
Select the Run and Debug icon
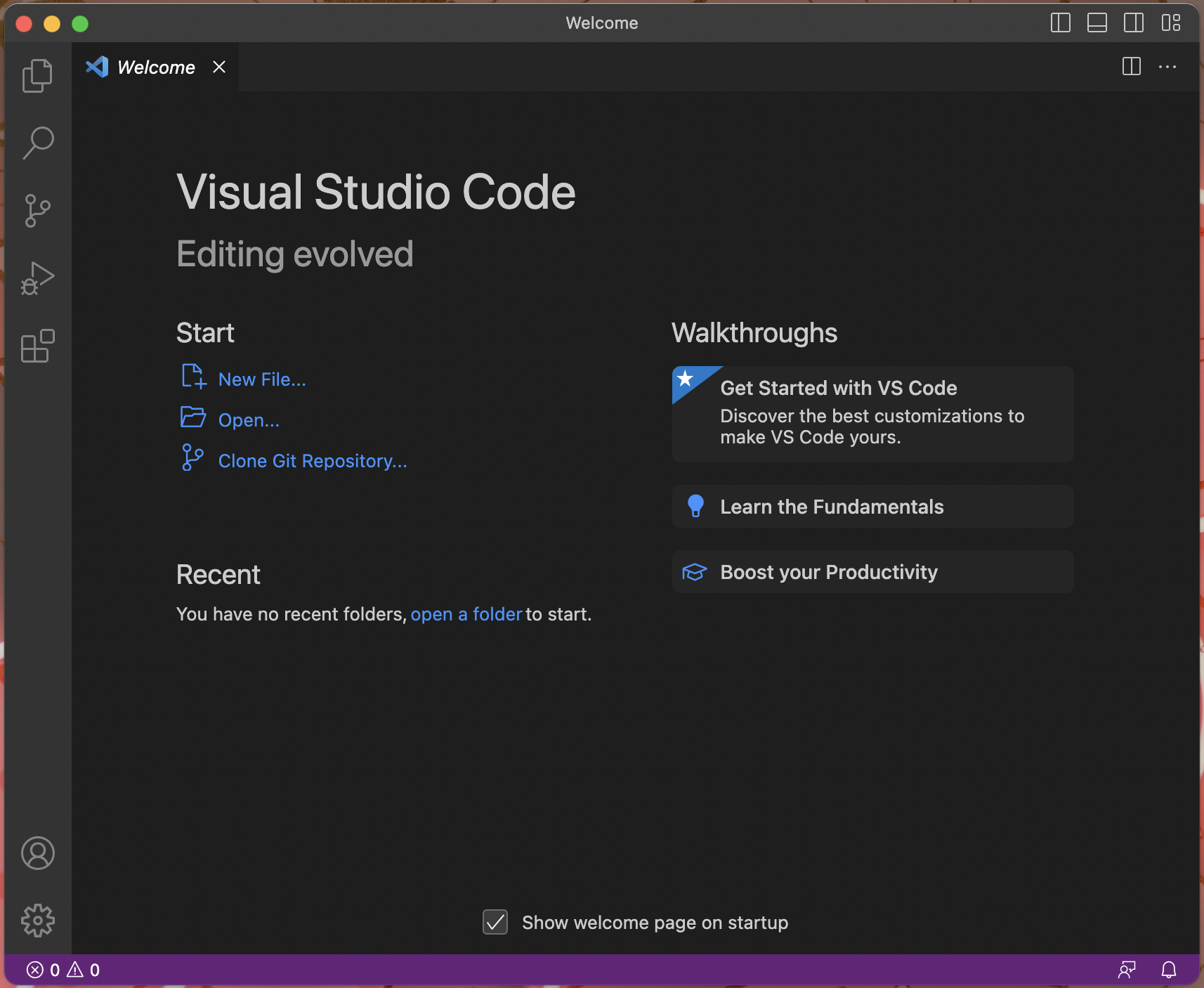37,278
